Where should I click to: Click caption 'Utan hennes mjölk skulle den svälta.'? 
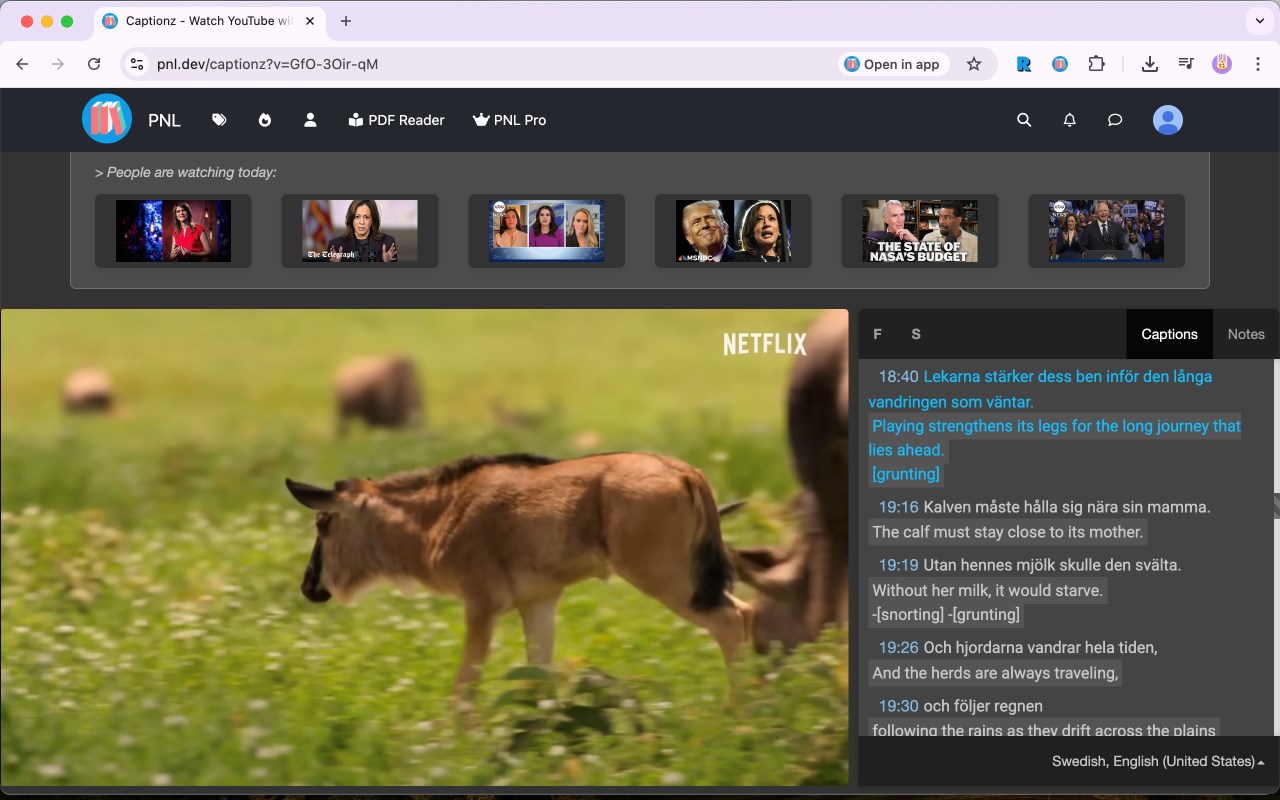[1052, 565]
